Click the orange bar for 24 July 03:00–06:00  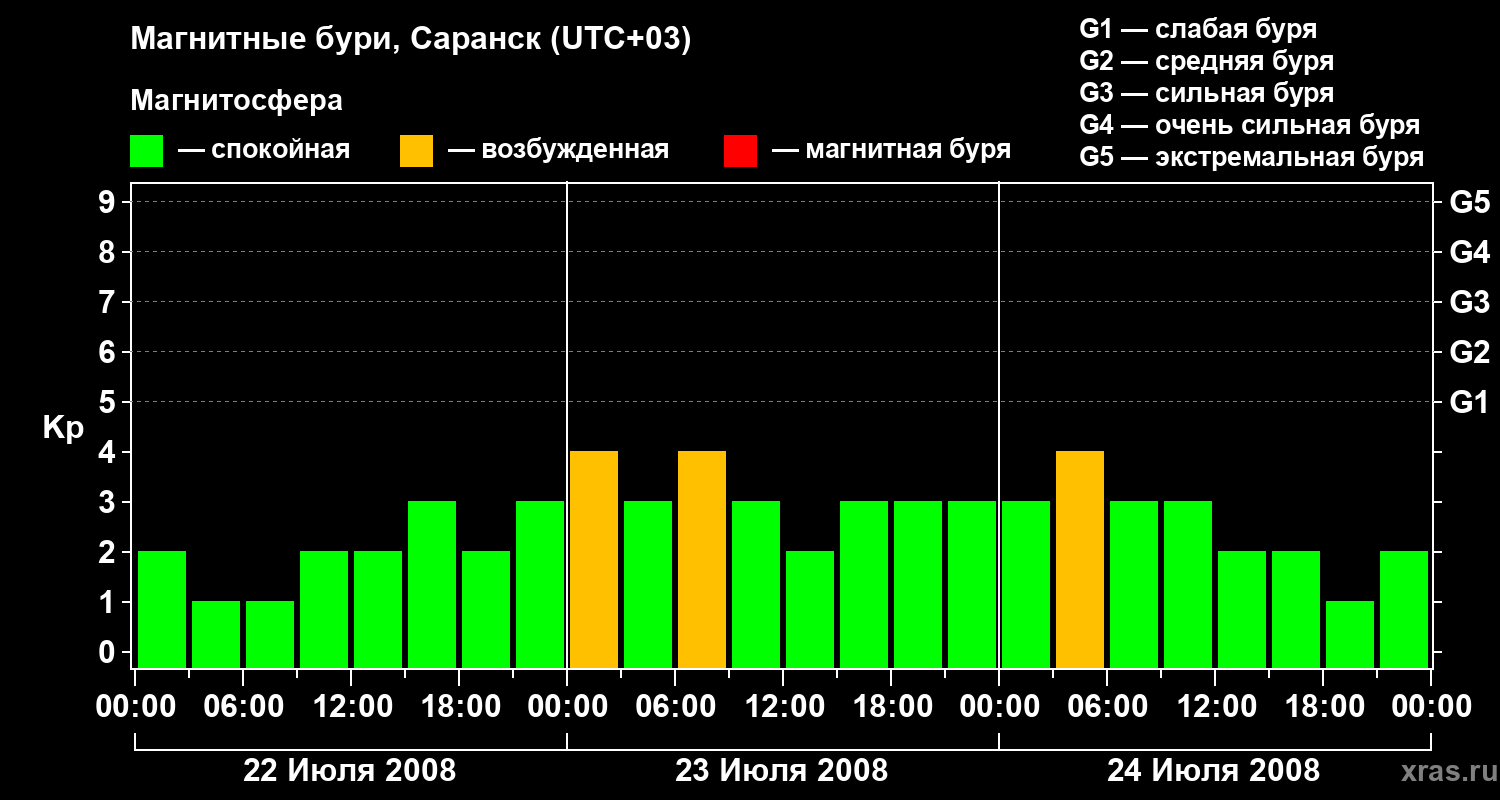tap(1080, 559)
